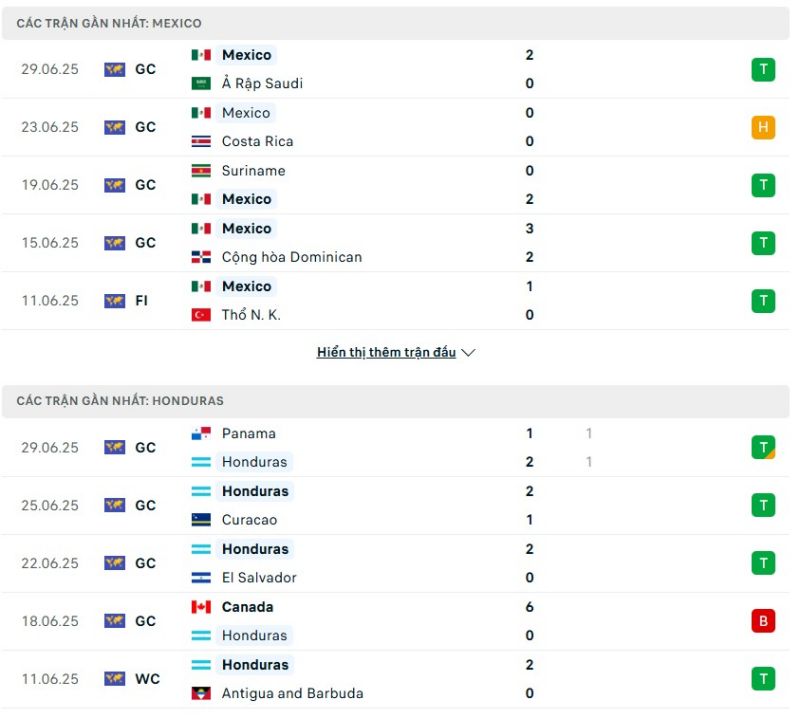Click the Canada flag icon
The height and width of the screenshot is (718, 800).
pos(201,608)
